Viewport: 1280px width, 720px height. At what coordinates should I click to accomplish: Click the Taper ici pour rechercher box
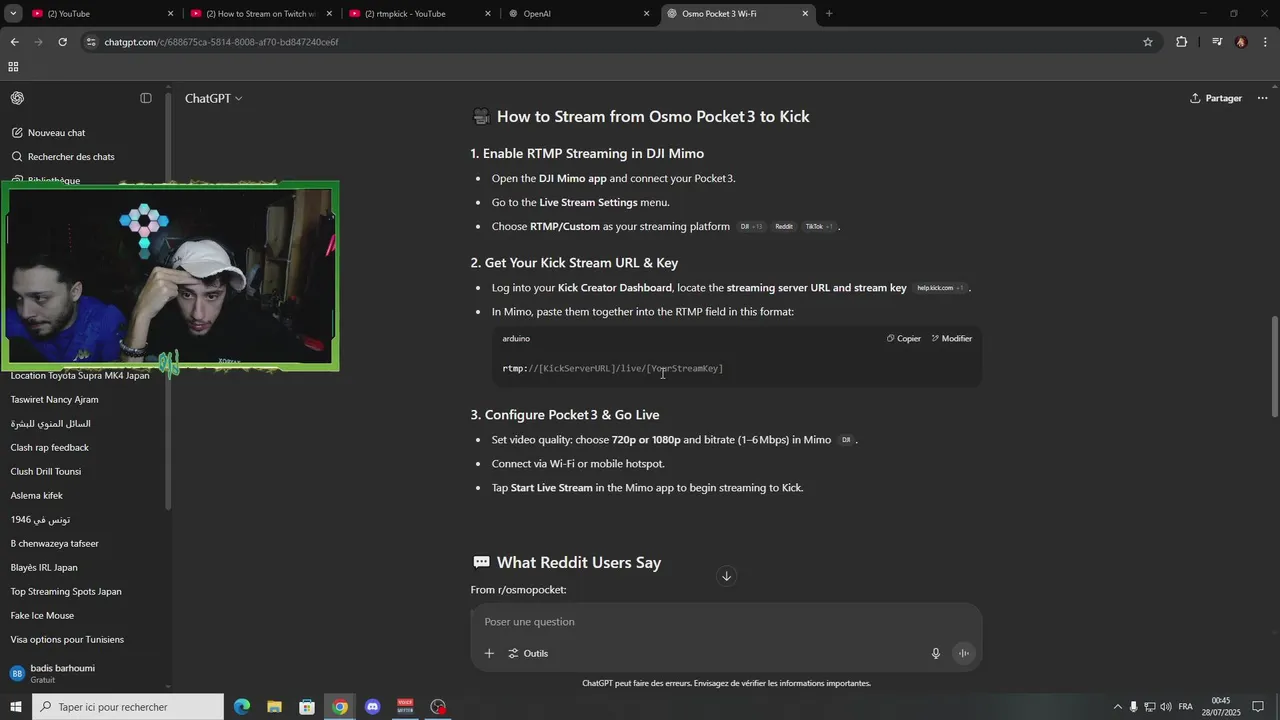coord(127,707)
